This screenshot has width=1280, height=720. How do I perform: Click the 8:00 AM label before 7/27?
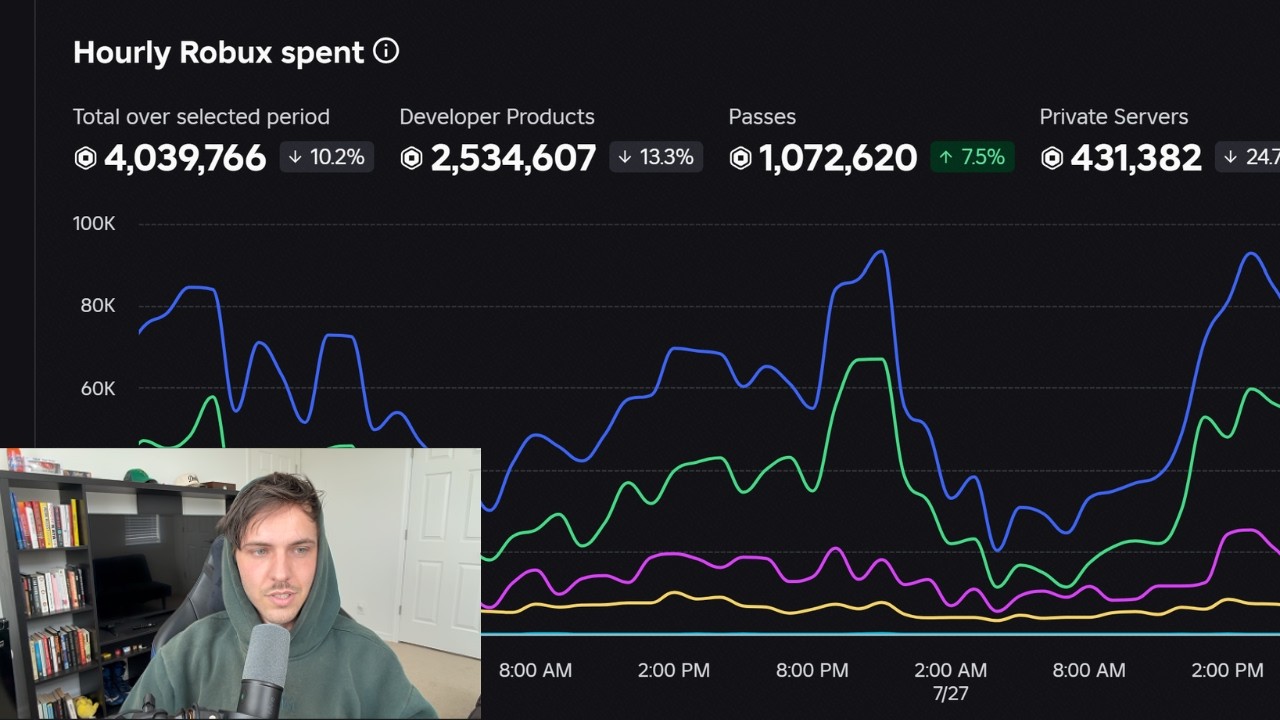(x=535, y=670)
